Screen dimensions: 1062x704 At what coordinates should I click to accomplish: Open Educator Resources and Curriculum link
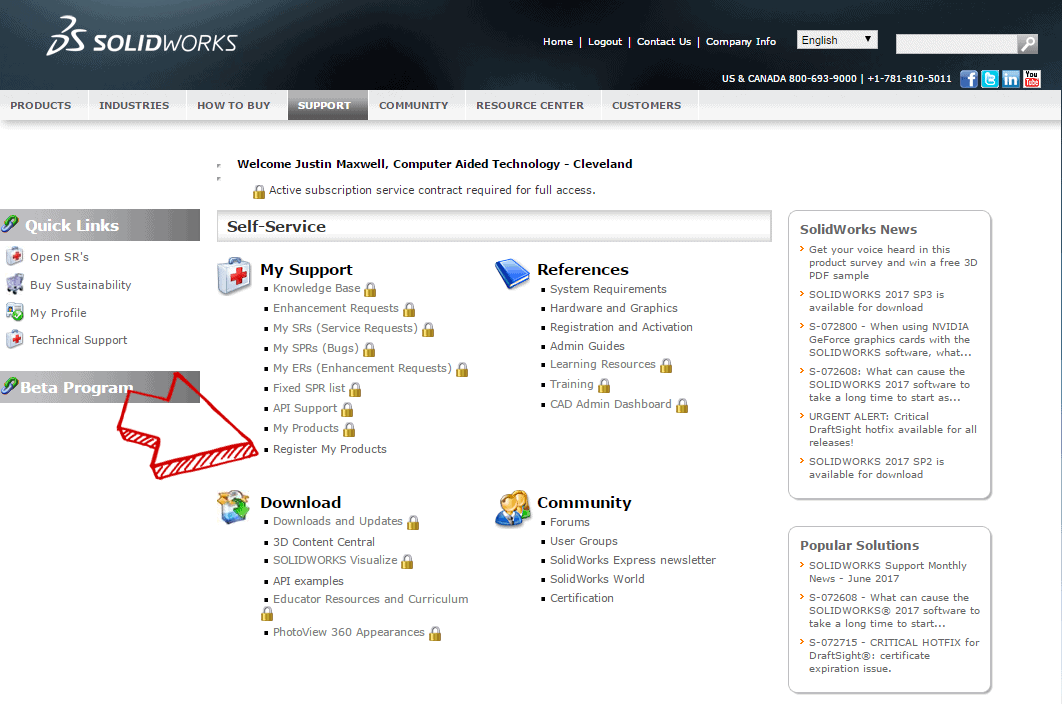click(x=370, y=599)
